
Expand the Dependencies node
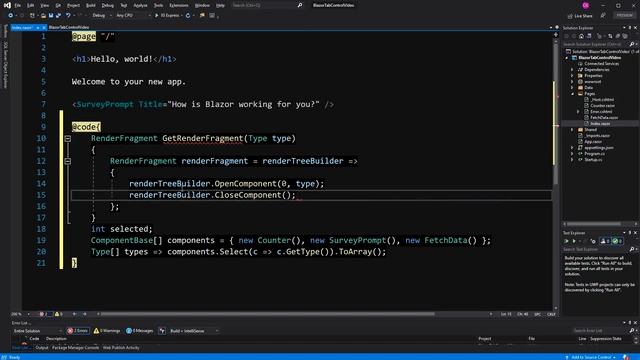click(572, 70)
